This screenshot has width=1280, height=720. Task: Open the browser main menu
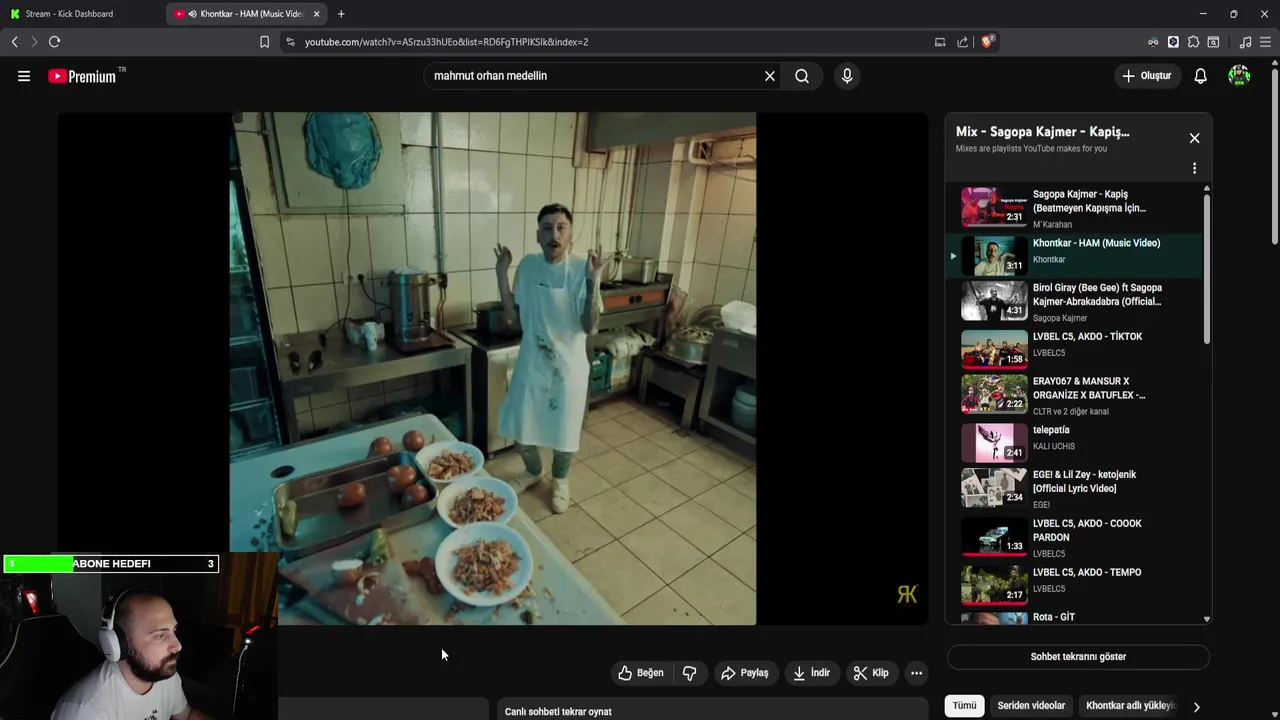tap(1266, 42)
